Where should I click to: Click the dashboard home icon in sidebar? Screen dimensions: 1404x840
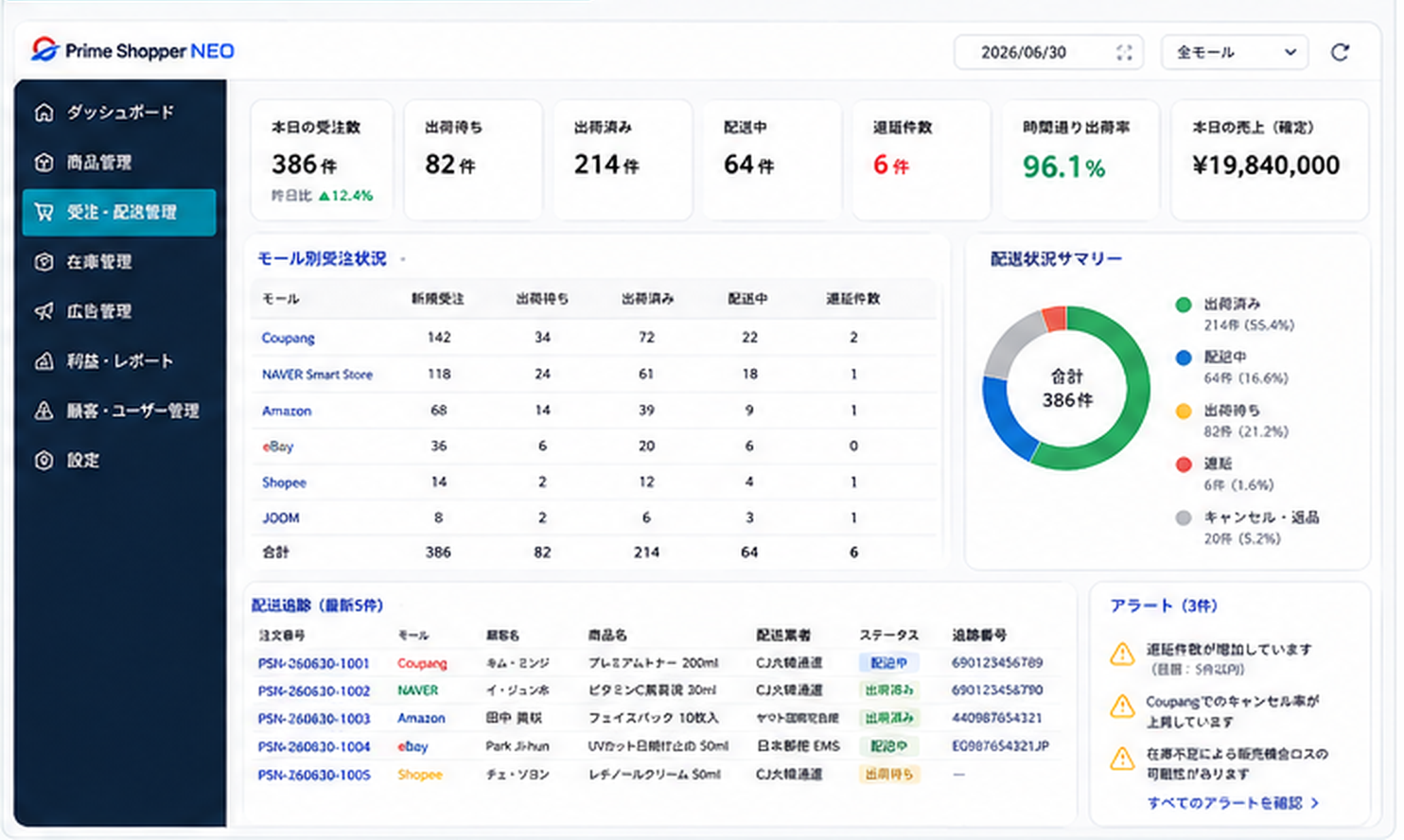click(44, 113)
